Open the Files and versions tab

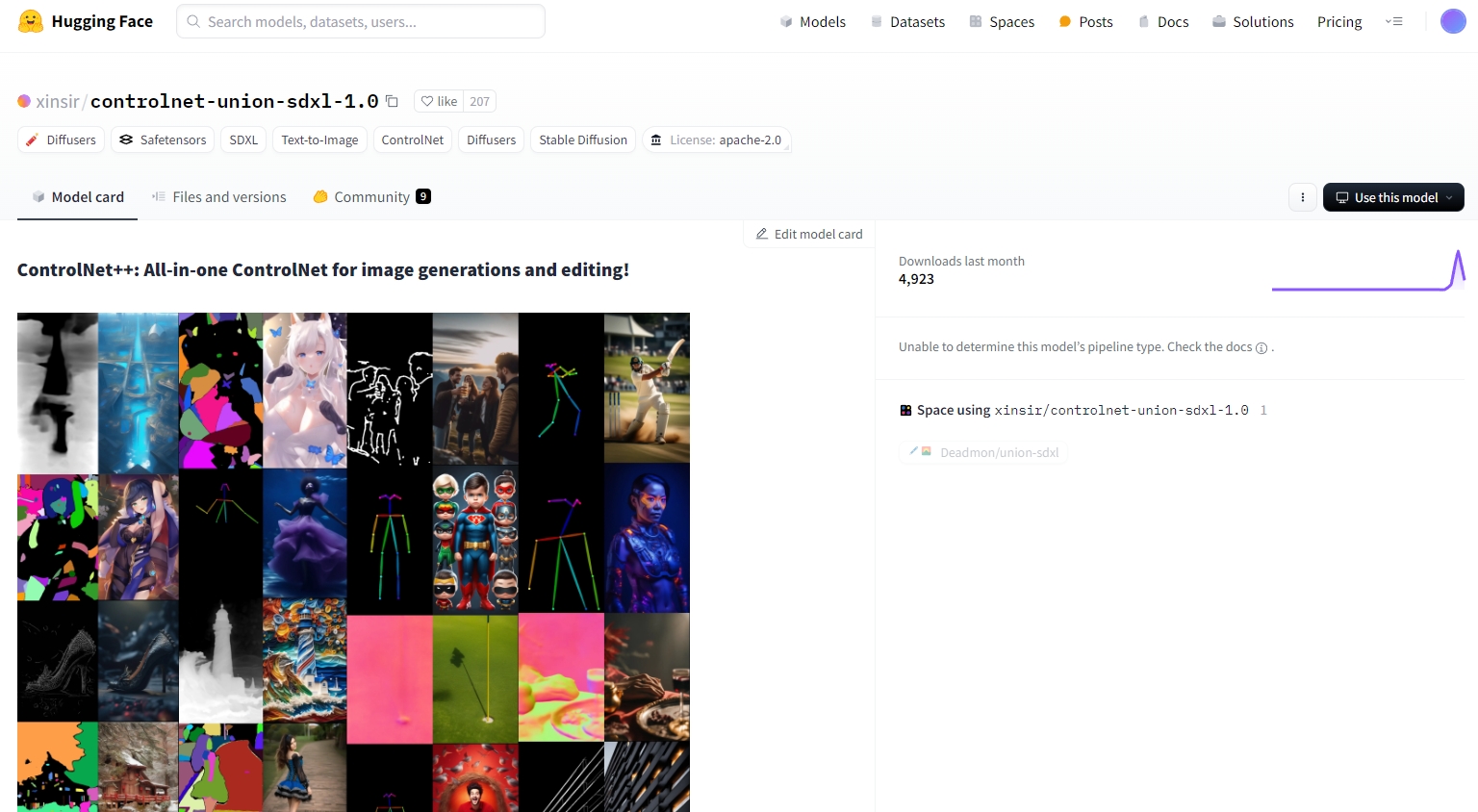pos(219,197)
